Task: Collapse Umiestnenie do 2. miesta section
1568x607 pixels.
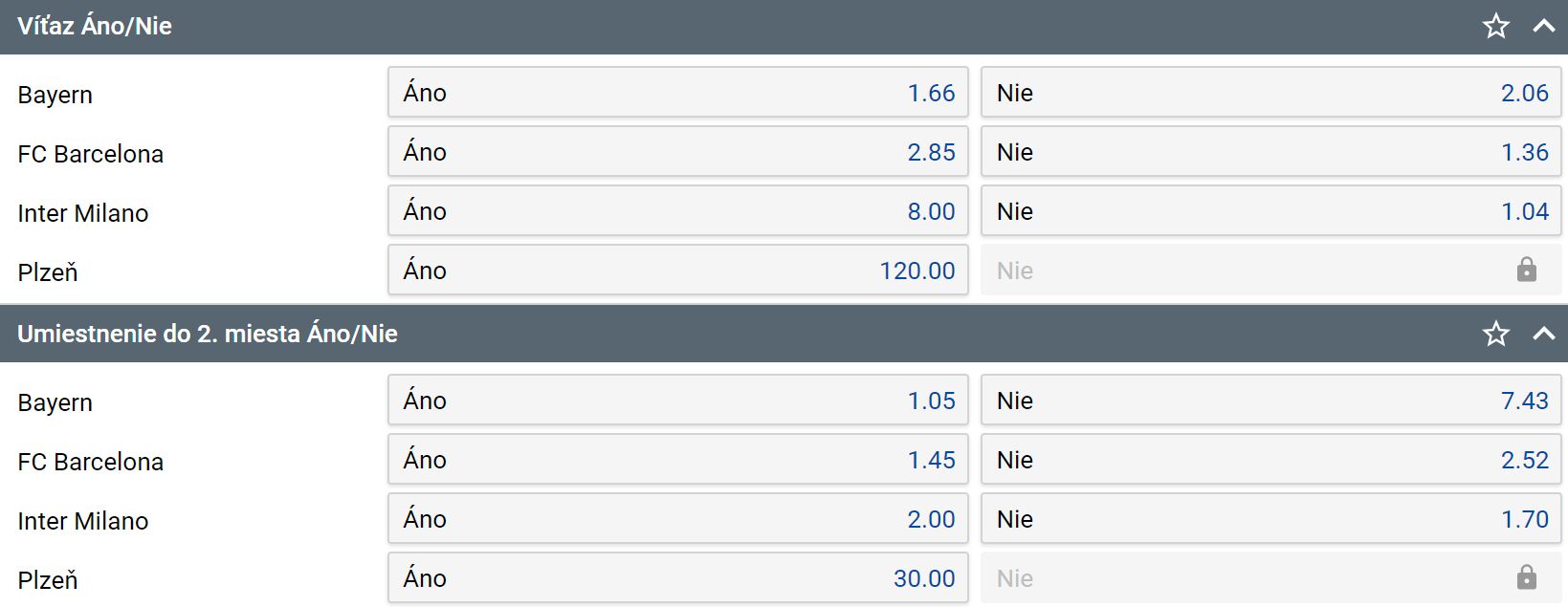Action: tap(1543, 334)
